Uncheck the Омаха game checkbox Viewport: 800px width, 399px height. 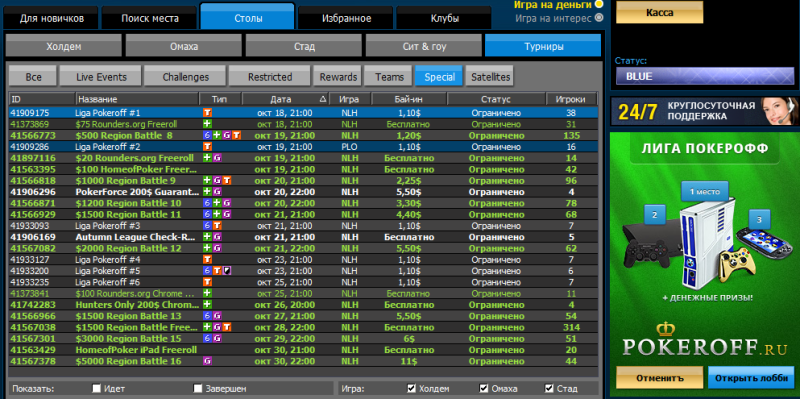(x=484, y=389)
